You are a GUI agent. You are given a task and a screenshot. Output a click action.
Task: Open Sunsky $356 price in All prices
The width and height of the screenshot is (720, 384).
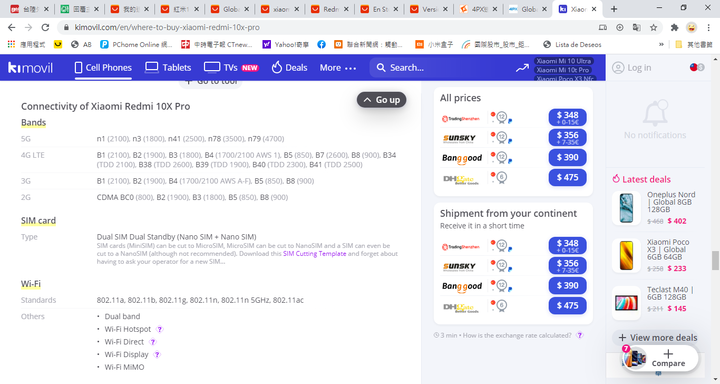[568, 138]
